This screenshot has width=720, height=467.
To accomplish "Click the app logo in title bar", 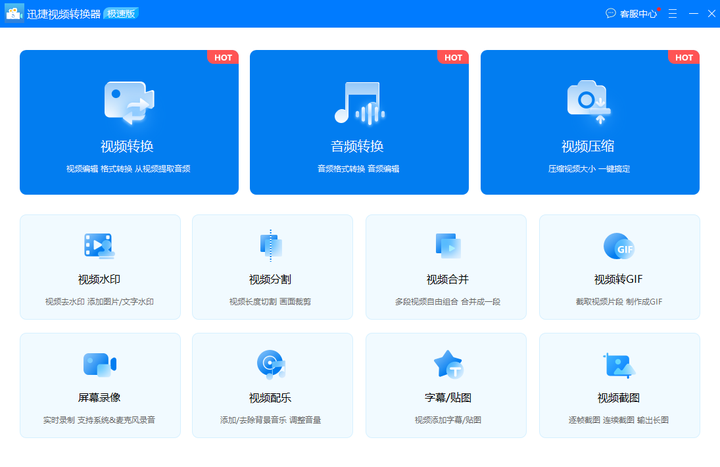I will coord(14,13).
